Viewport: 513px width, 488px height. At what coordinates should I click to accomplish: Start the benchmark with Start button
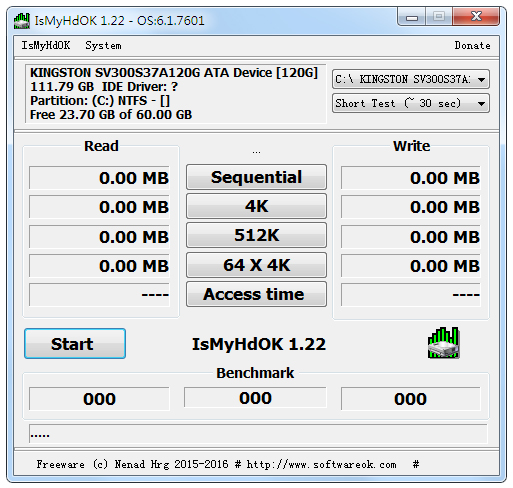pos(75,344)
